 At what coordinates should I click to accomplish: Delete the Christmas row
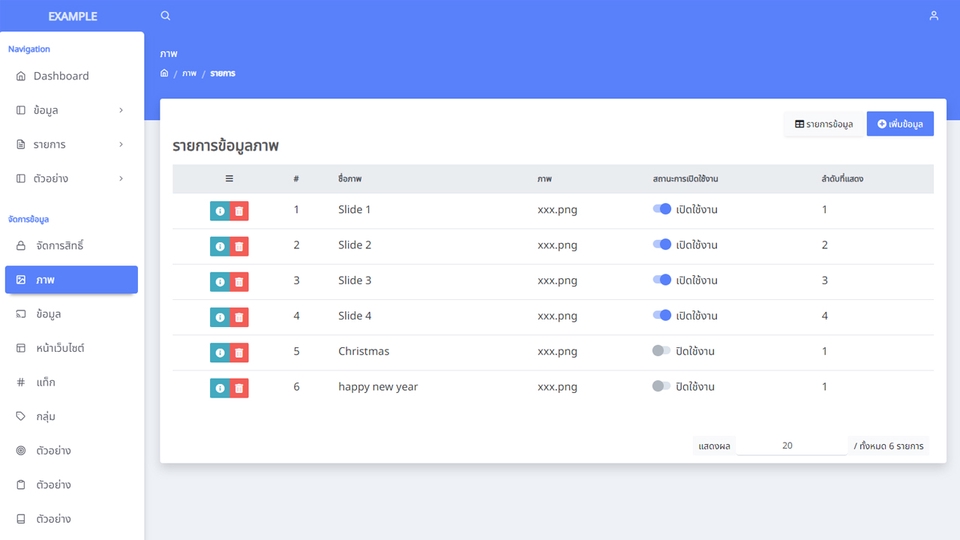point(239,353)
